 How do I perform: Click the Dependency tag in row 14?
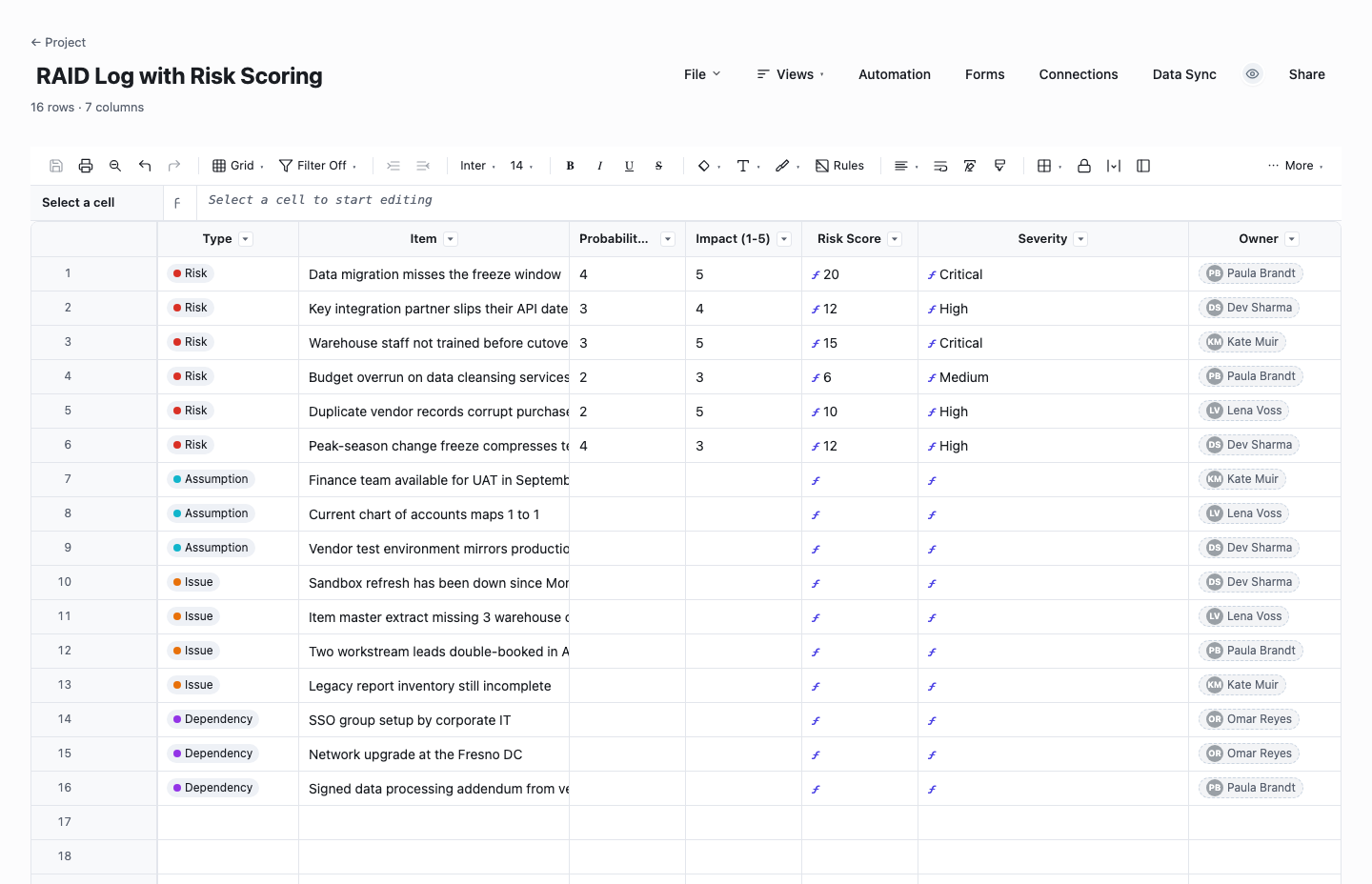213,719
